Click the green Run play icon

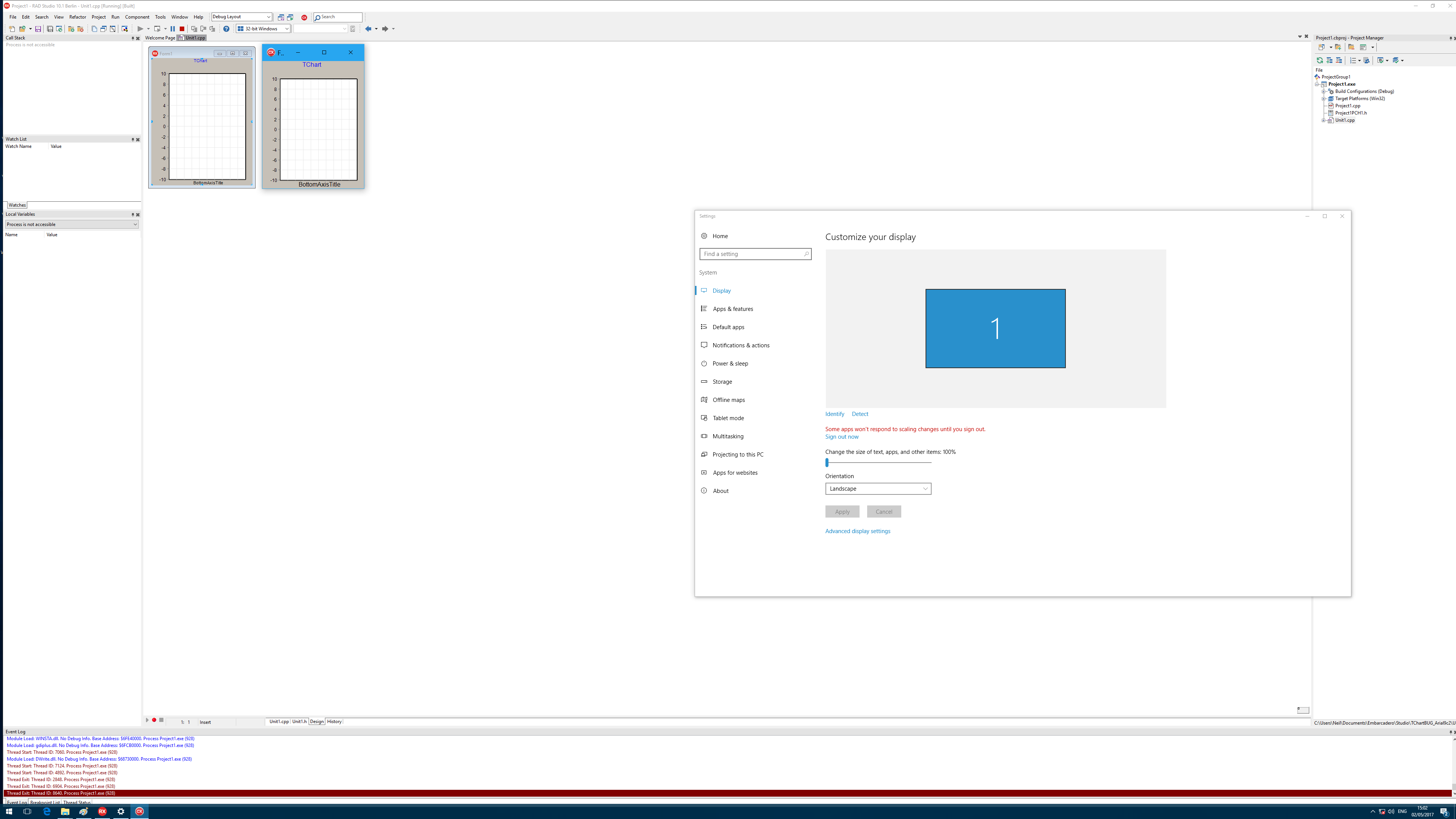coord(140,29)
